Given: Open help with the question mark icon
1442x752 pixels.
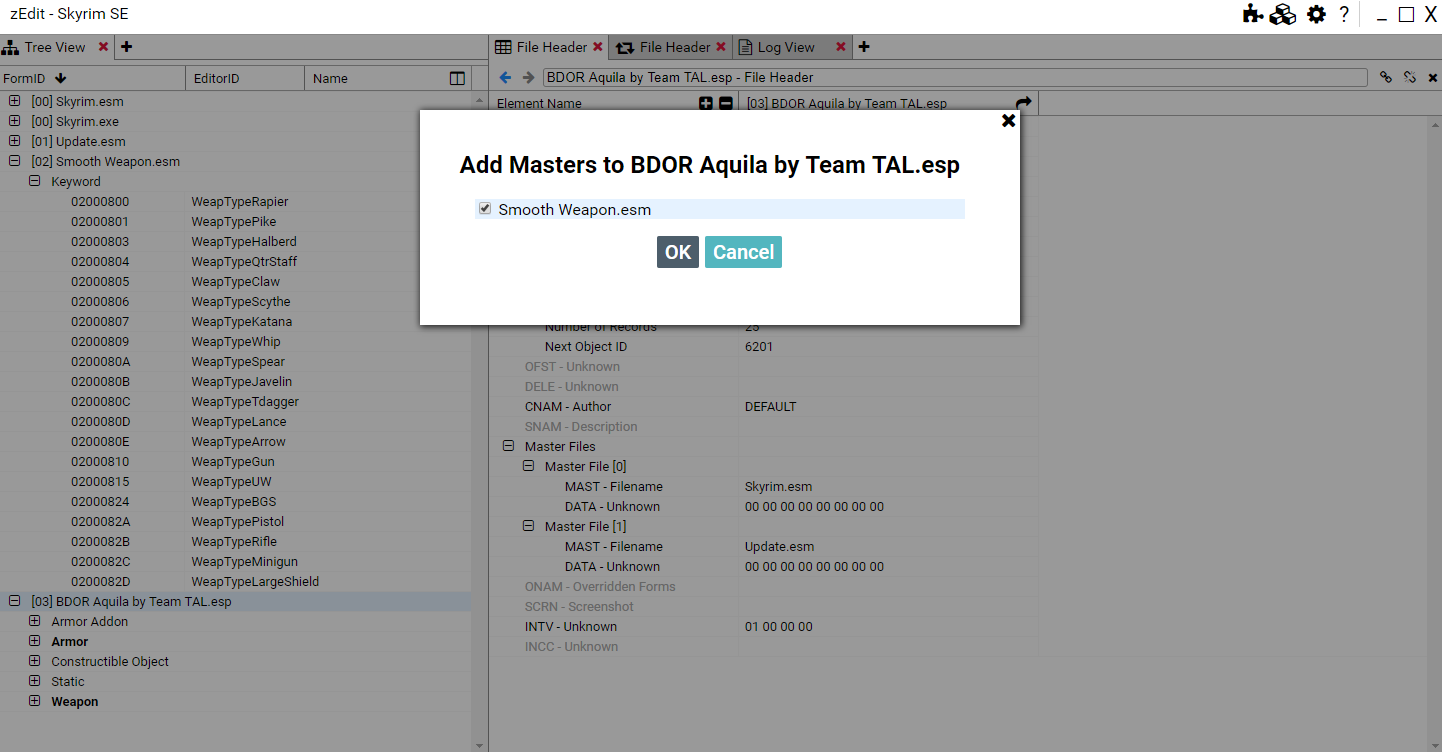Looking at the screenshot, I should pyautogui.click(x=1344, y=14).
